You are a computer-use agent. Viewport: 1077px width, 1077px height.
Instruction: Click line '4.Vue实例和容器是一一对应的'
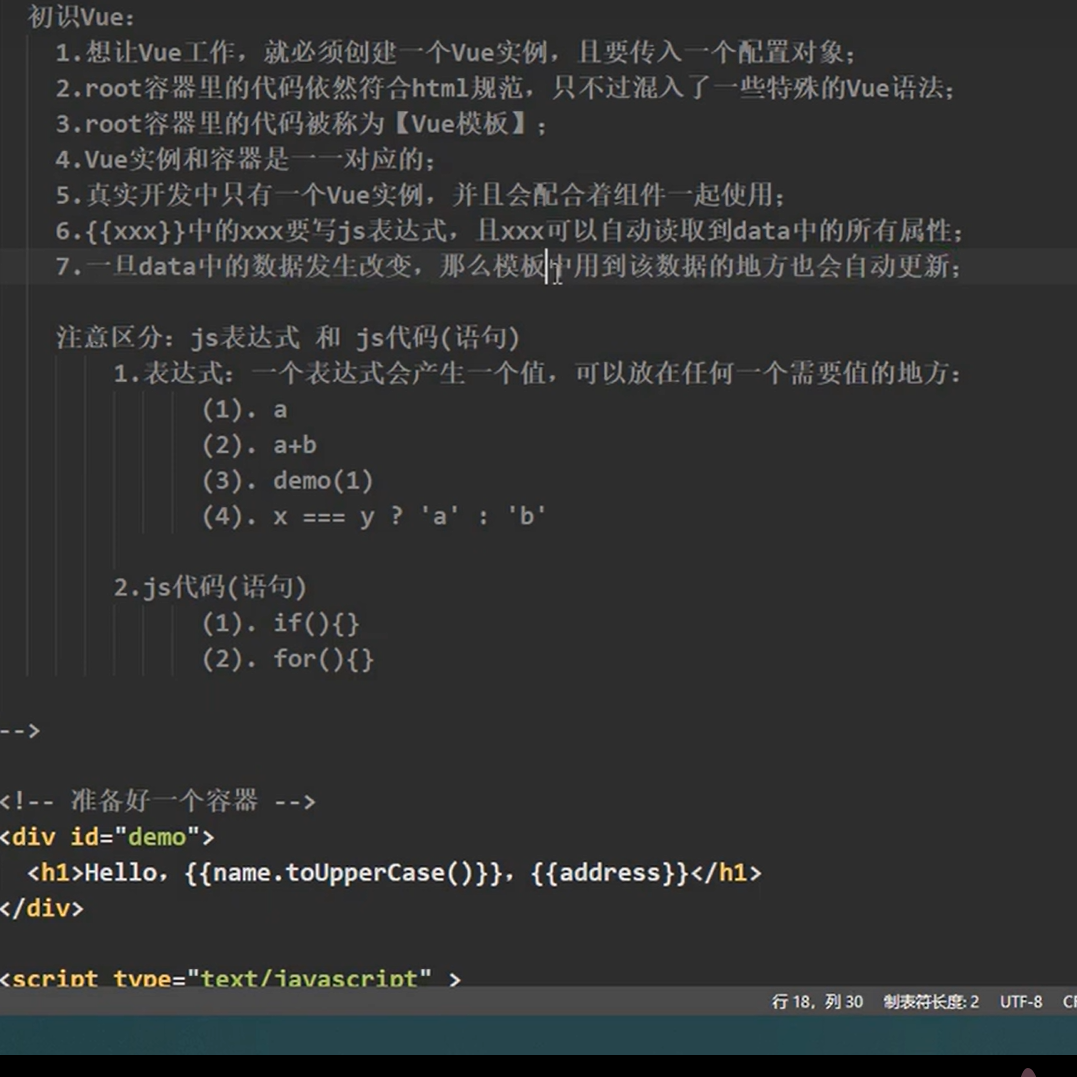pos(245,159)
